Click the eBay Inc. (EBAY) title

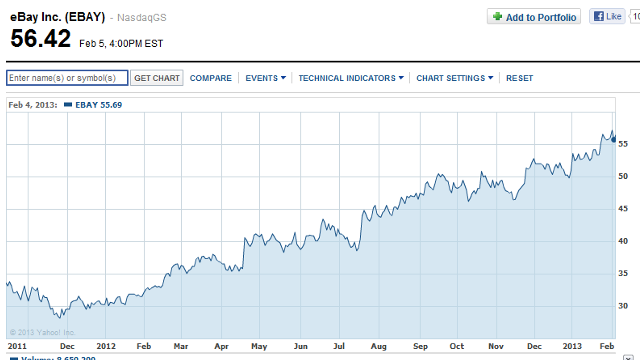58,17
